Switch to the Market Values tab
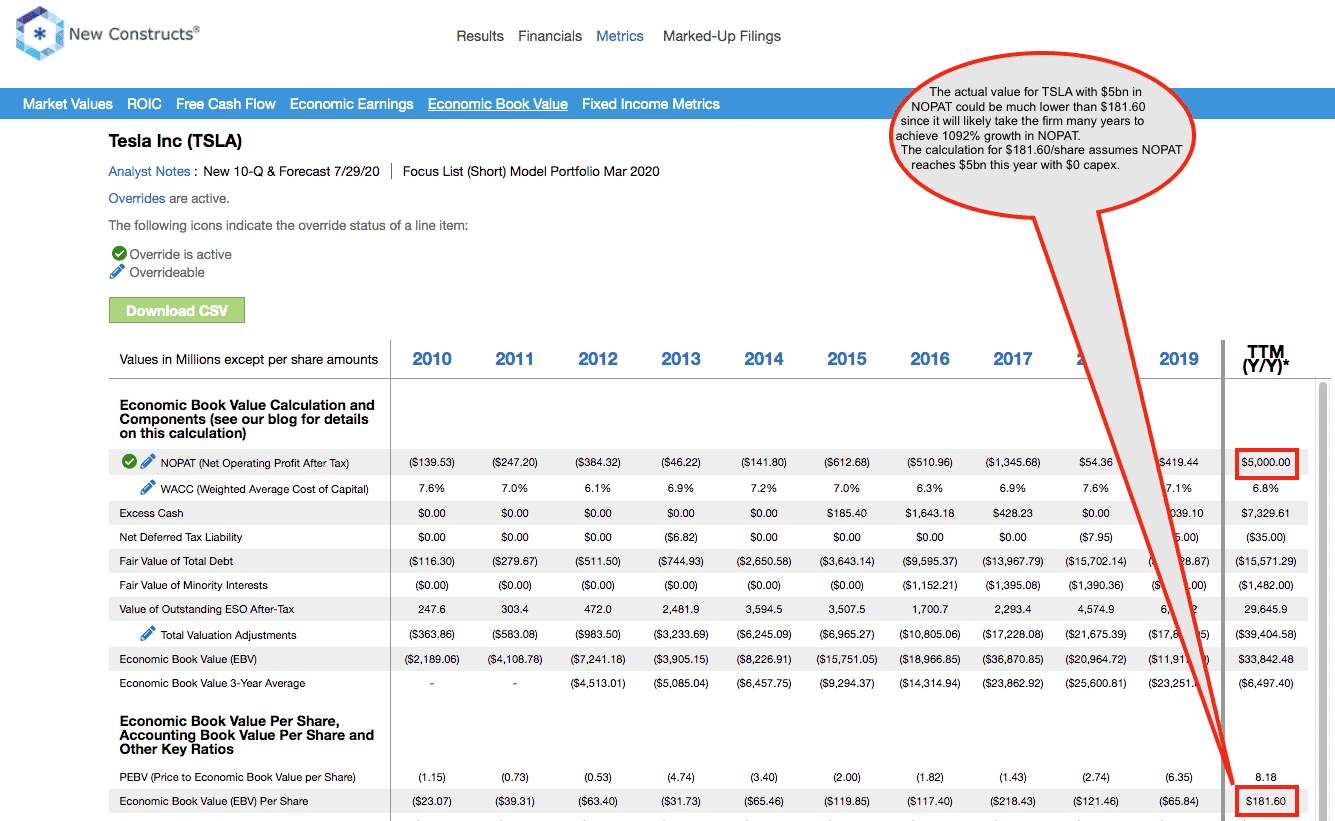This screenshot has height=821, width=1335. pyautogui.click(x=68, y=104)
